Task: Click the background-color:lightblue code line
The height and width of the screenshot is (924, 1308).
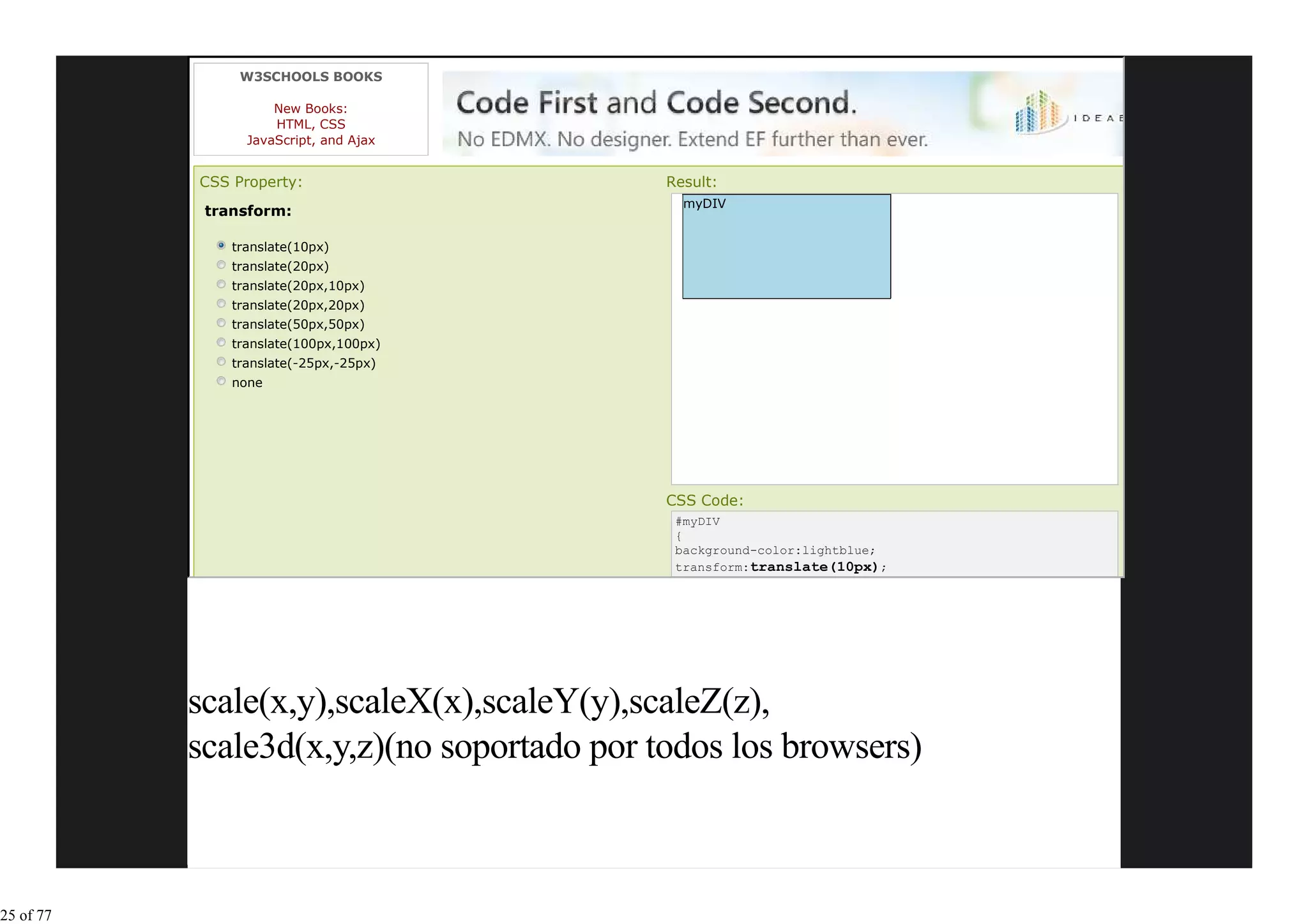Action: coord(775,550)
